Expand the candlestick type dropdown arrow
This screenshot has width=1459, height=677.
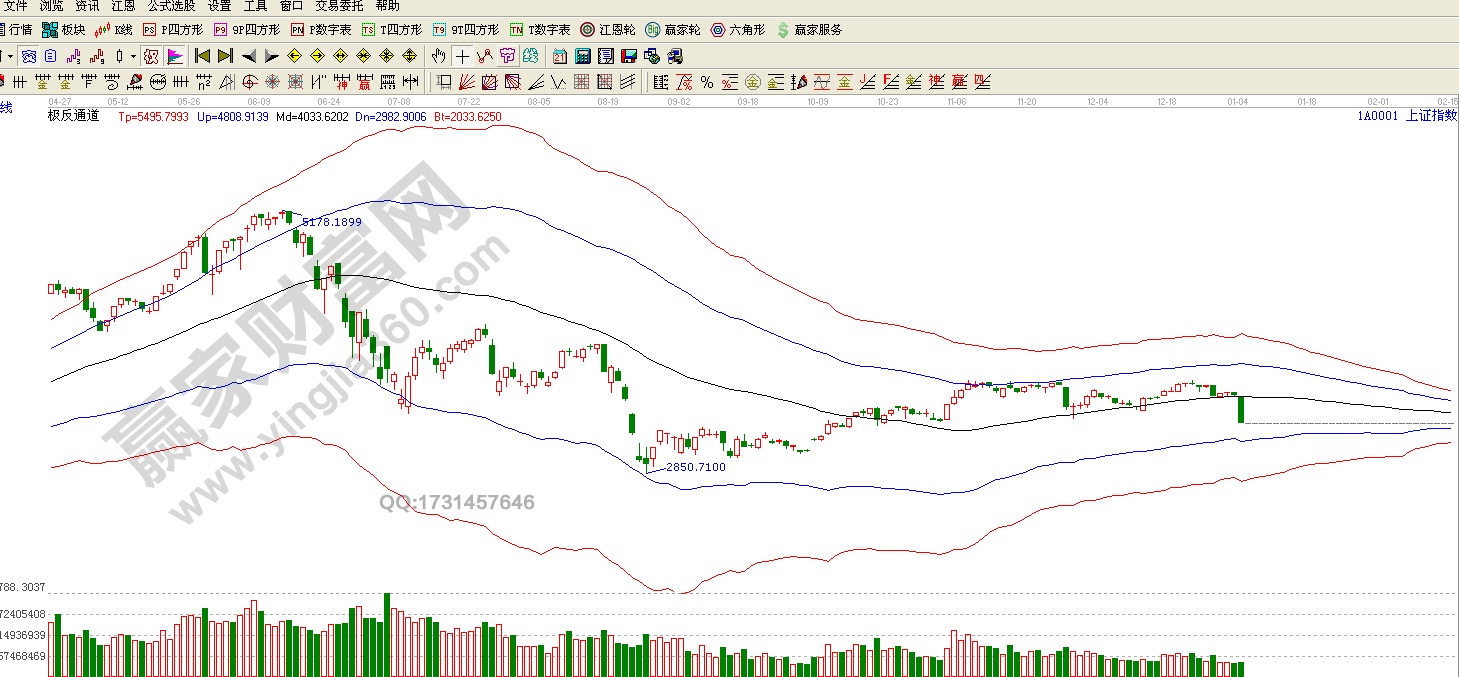[x=133, y=56]
